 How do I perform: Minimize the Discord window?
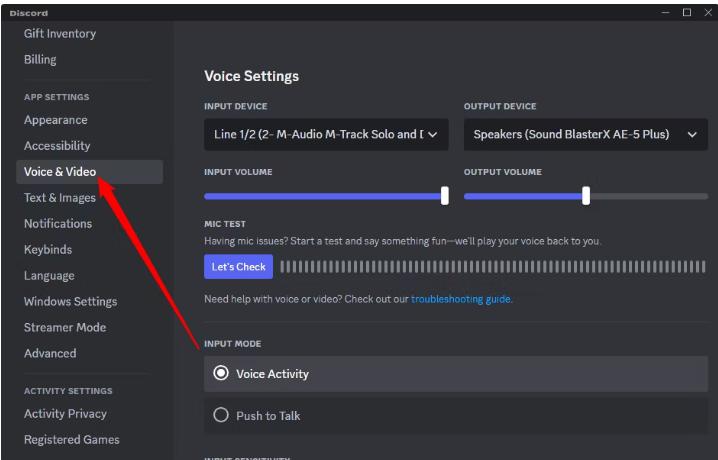coord(666,12)
